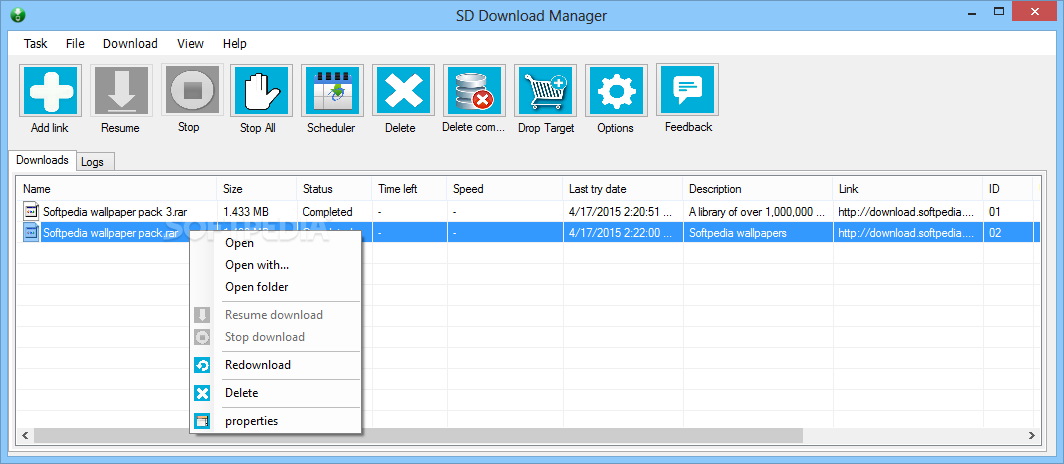The image size is (1064, 464).
Task: Click the Delete icon in context menu
Action: click(202, 393)
